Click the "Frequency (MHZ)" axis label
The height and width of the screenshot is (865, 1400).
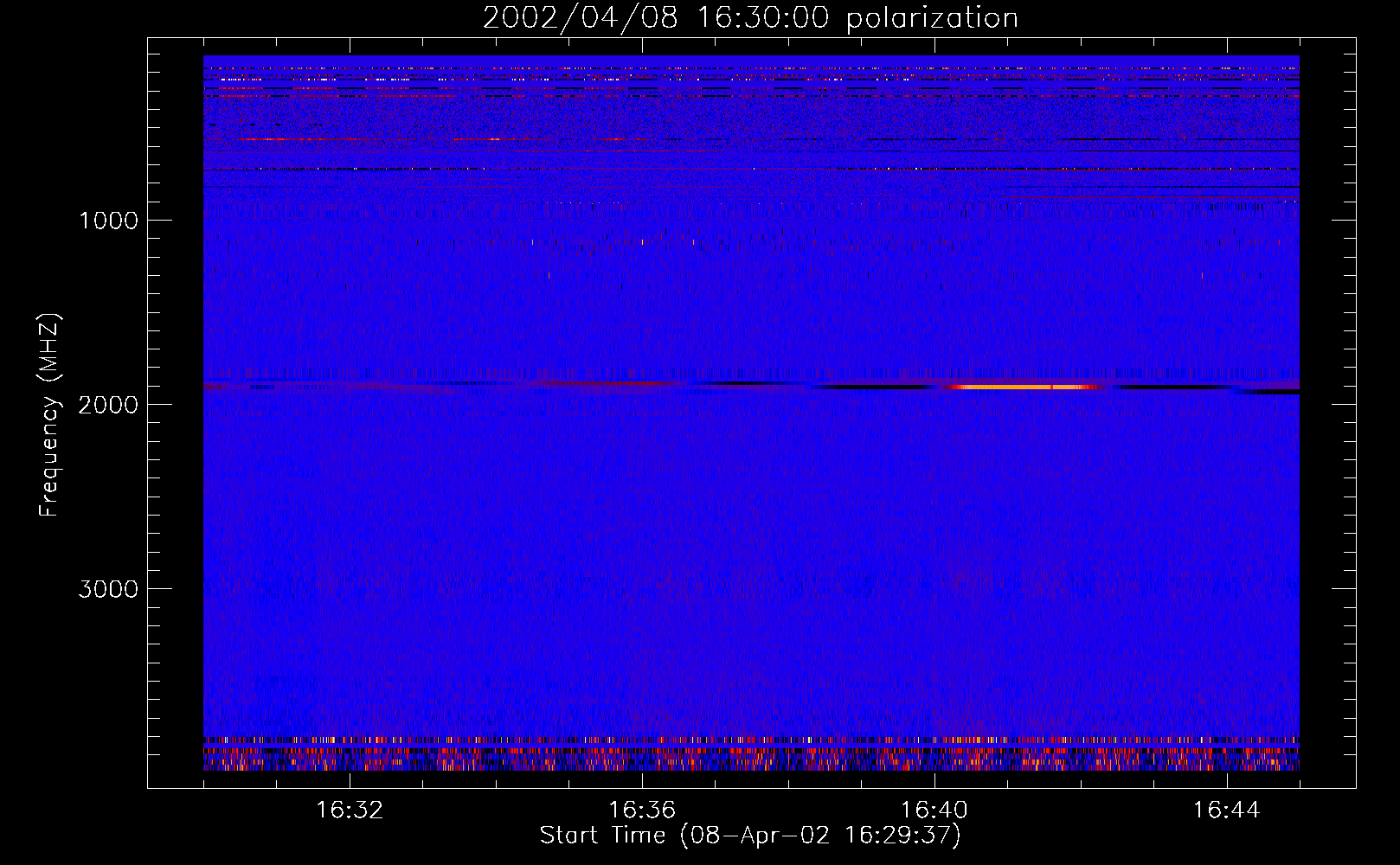(x=49, y=415)
